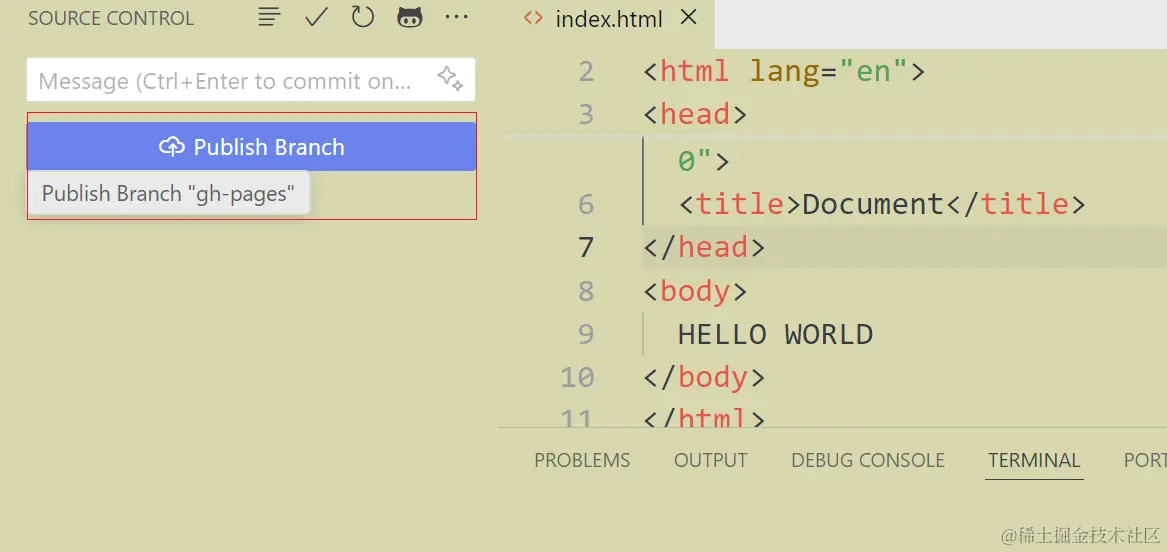This screenshot has width=1167, height=552.
Task: Click the closing </body> tag
Action: [x=704, y=378]
